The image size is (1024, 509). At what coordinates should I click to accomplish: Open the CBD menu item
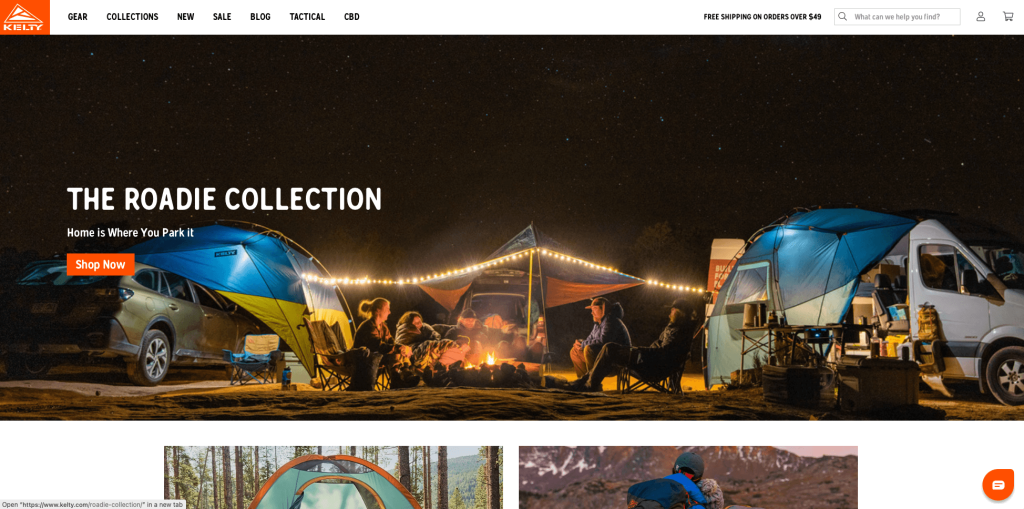[x=352, y=17]
